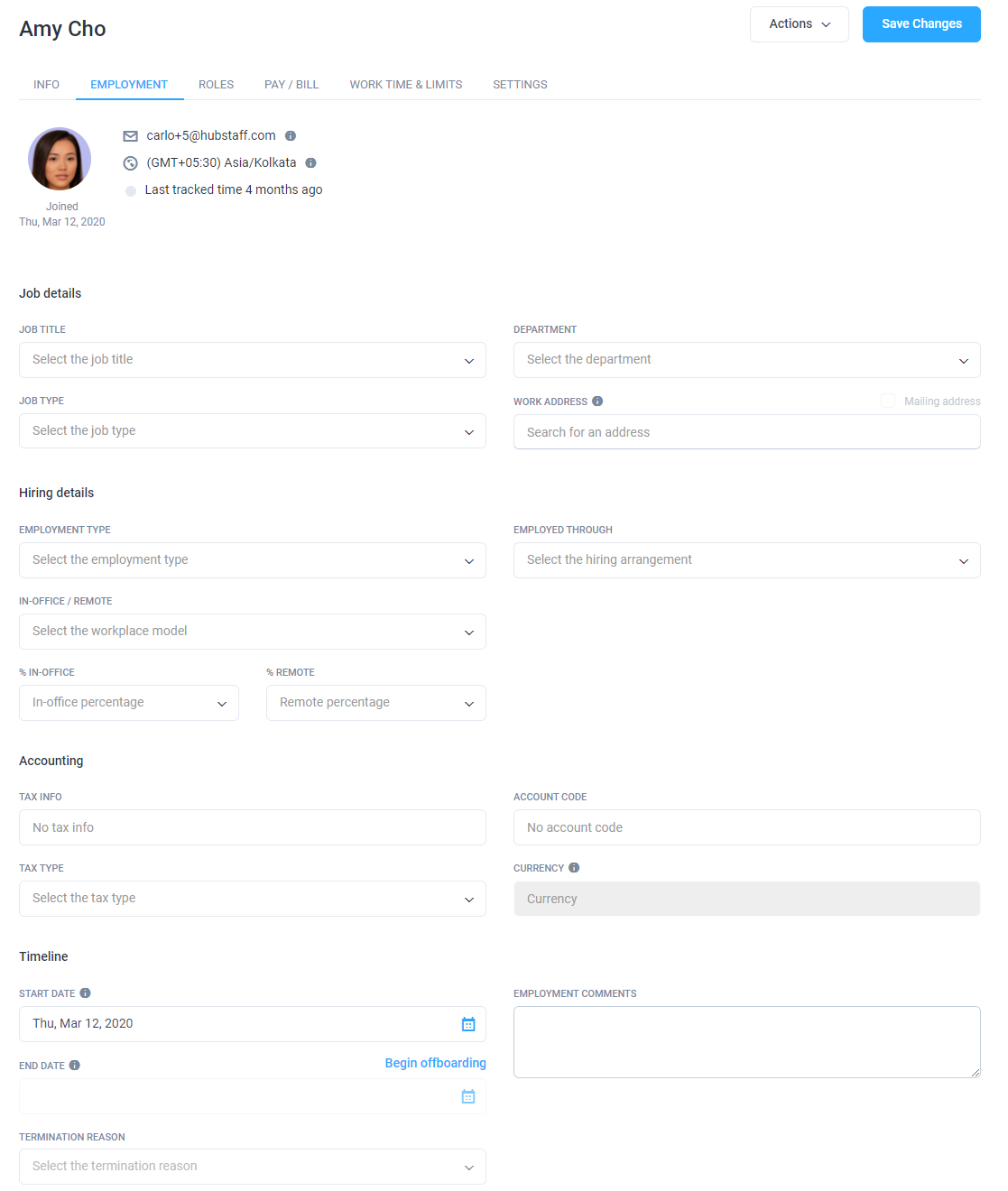Click the Save Changes button
Viewport: 1008px width, 1191px height.
tap(921, 24)
